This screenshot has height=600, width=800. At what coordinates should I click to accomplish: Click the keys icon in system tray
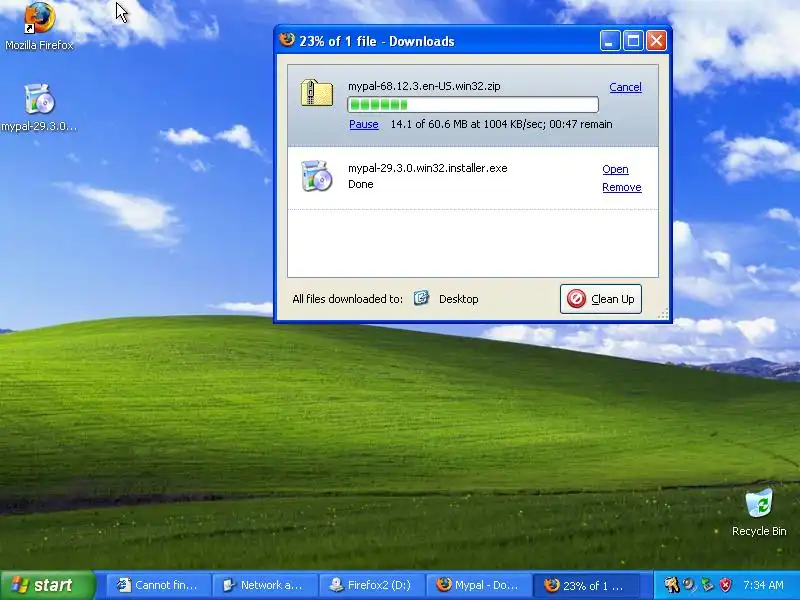coord(671,585)
